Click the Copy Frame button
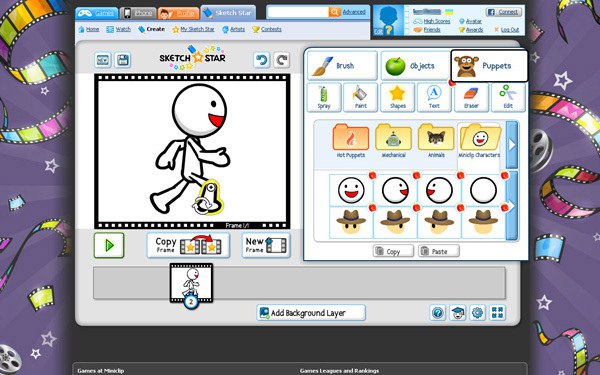This screenshot has width=600, height=375. pyautogui.click(x=188, y=245)
